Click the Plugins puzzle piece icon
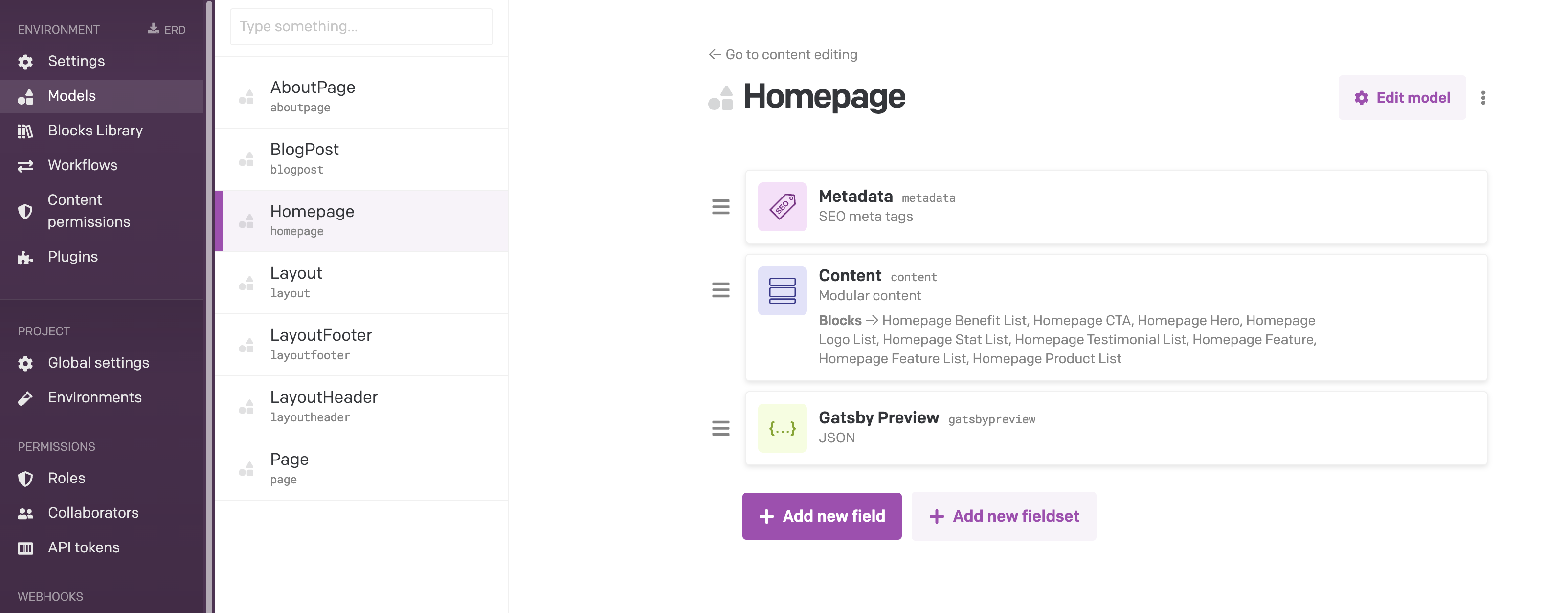Image resolution: width=1568 pixels, height=613 pixels. pyautogui.click(x=25, y=257)
